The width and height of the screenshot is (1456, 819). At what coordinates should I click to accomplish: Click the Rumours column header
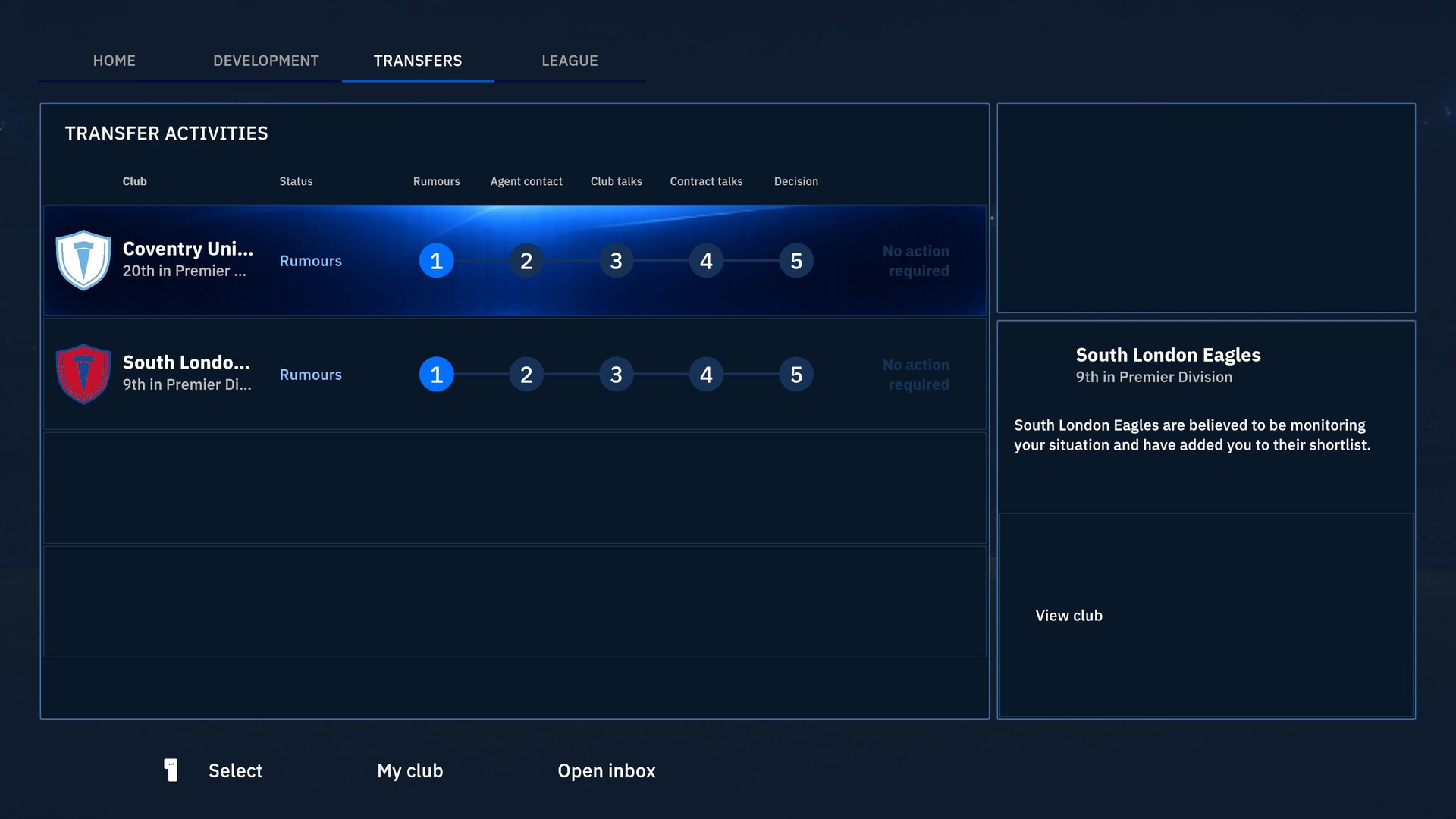coord(437,181)
